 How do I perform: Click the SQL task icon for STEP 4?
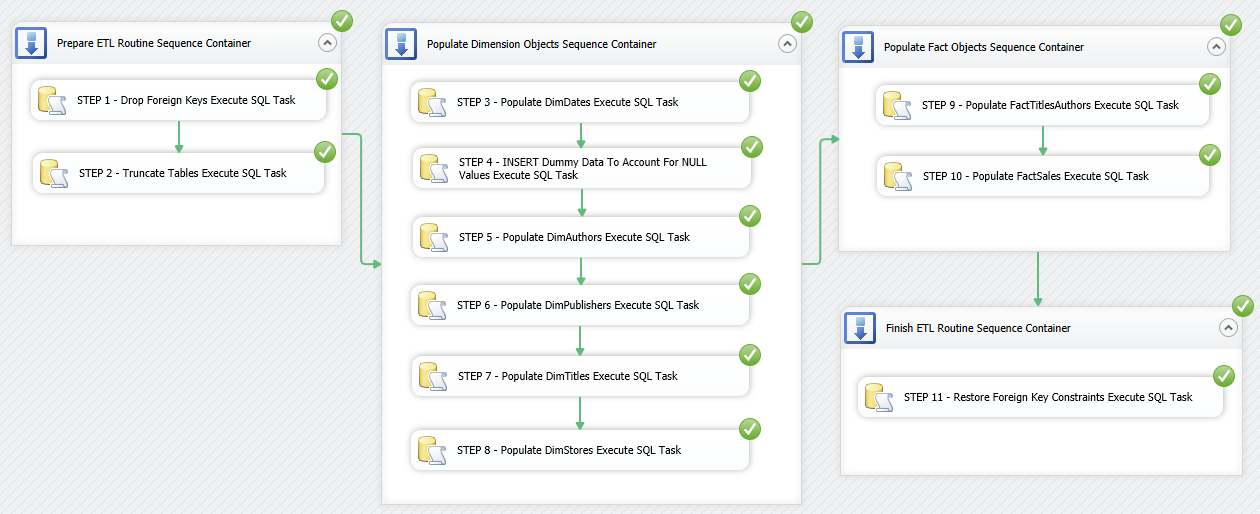coord(434,168)
